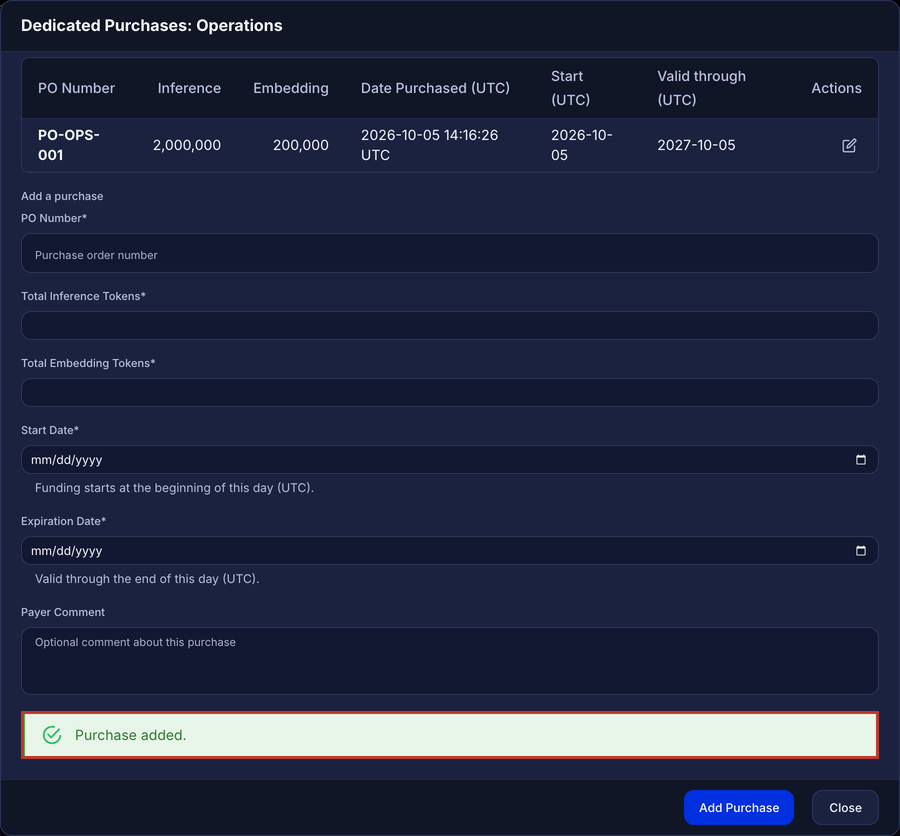Click the Dedicated Purchases: Operations title
The height and width of the screenshot is (836, 900).
pyautogui.click(x=152, y=25)
